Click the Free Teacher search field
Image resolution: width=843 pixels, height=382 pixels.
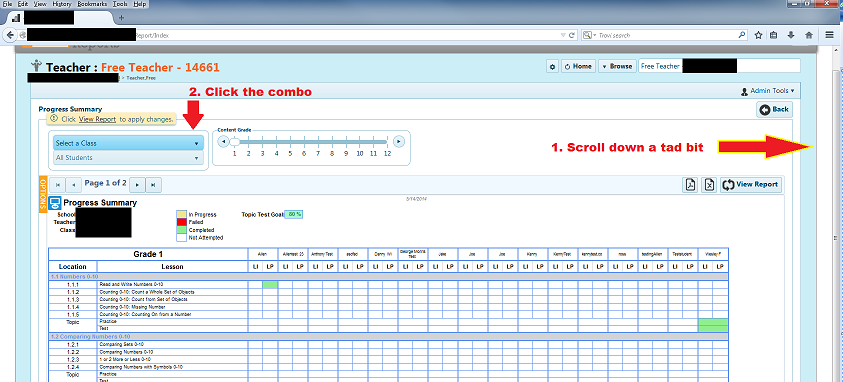tap(719, 66)
